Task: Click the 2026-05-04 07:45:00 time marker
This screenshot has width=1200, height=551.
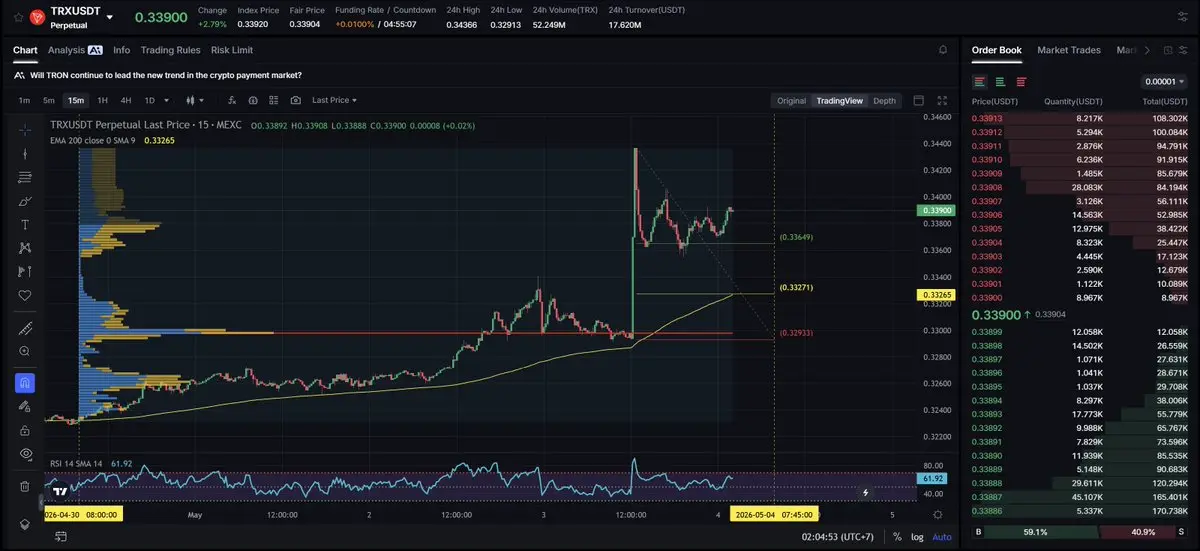Action: [x=775, y=514]
